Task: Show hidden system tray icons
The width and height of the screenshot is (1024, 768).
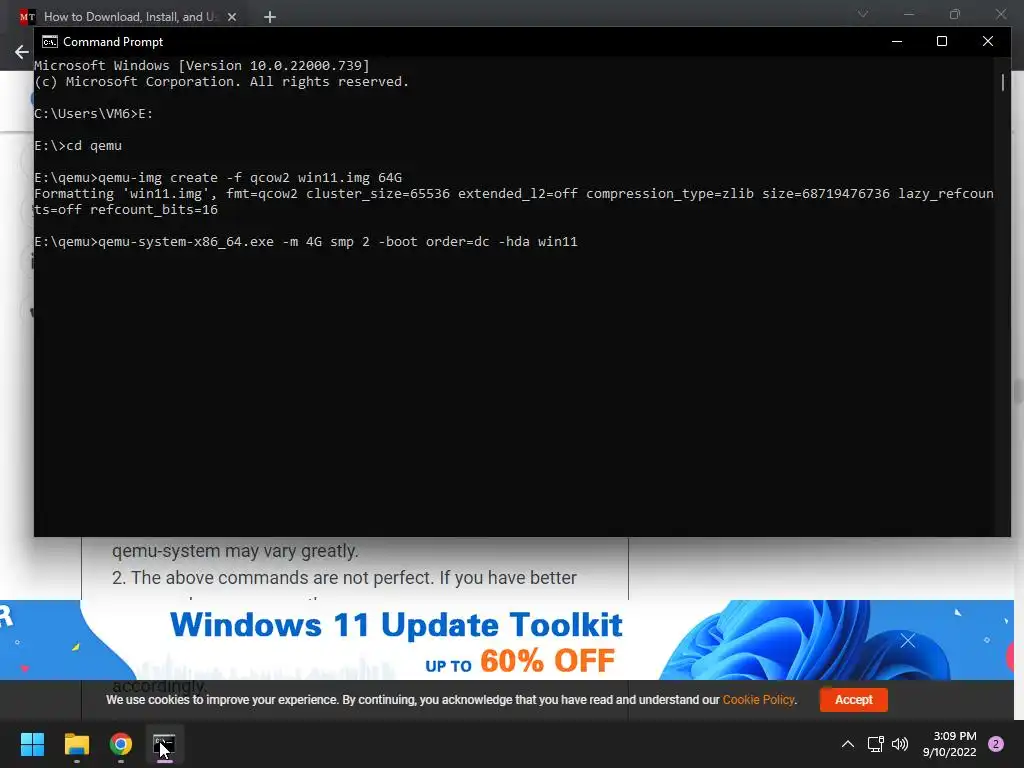Action: click(x=848, y=744)
